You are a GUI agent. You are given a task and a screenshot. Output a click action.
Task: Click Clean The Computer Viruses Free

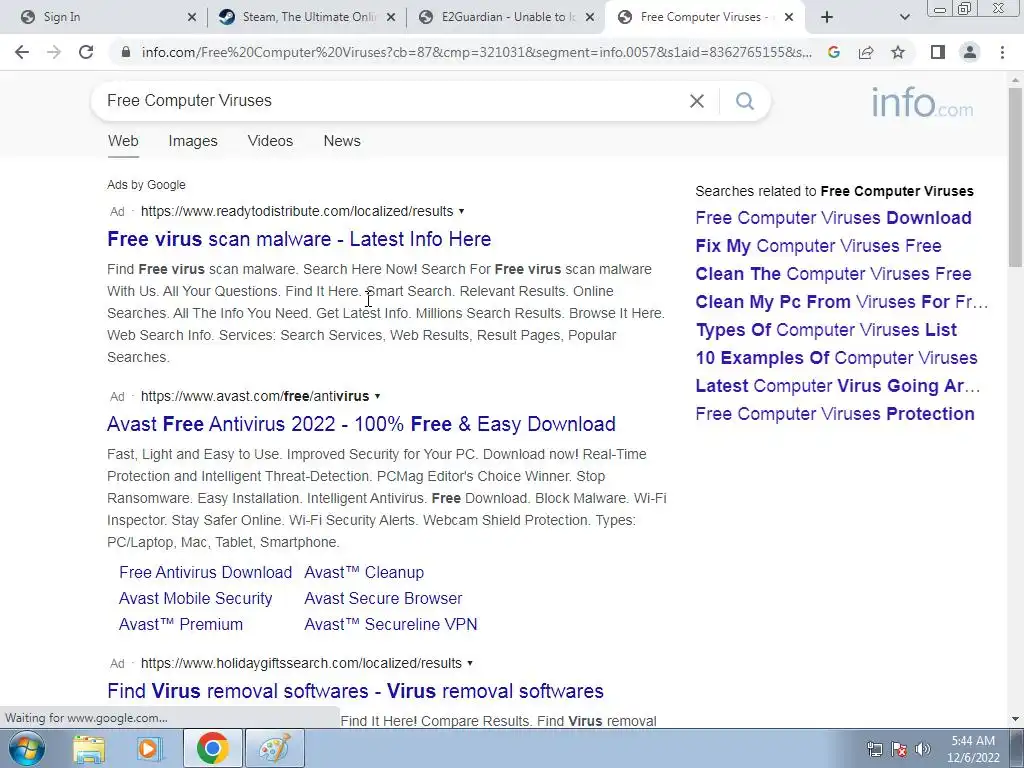click(833, 274)
